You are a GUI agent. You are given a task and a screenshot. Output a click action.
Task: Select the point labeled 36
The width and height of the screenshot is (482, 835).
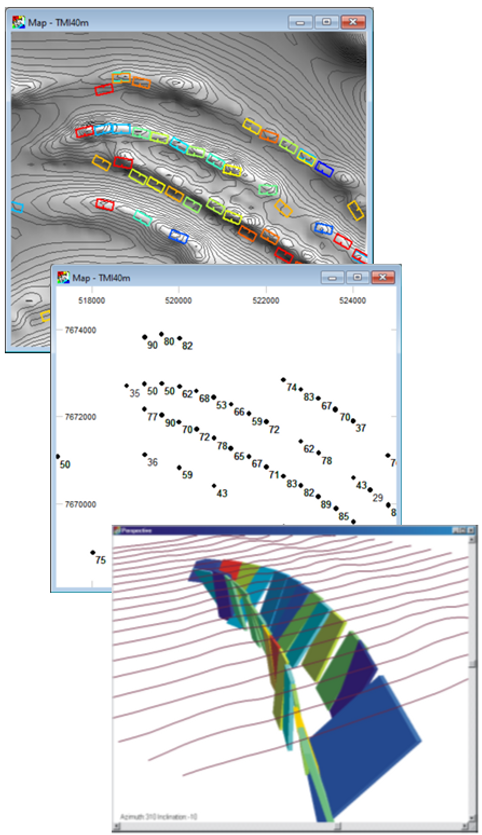[144, 455]
